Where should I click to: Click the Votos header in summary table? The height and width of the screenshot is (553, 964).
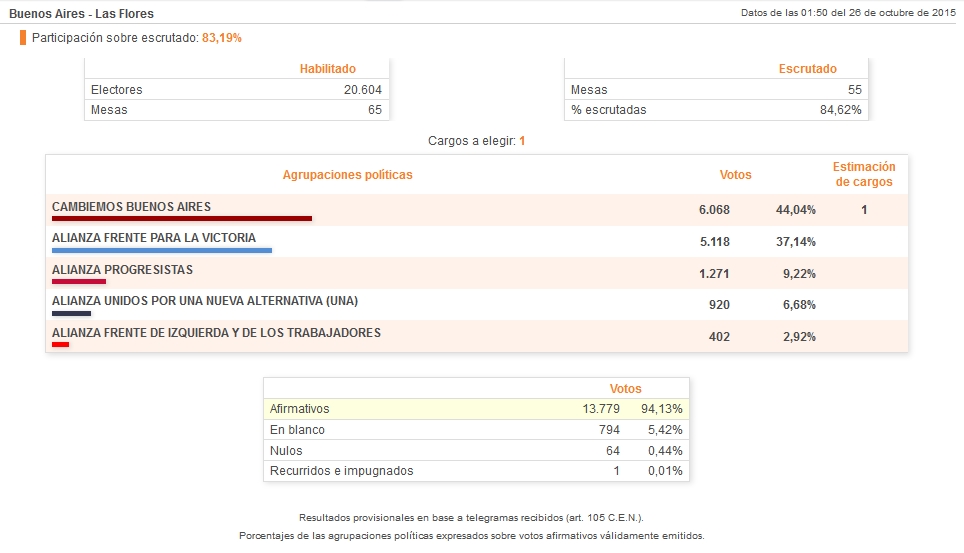click(625, 389)
